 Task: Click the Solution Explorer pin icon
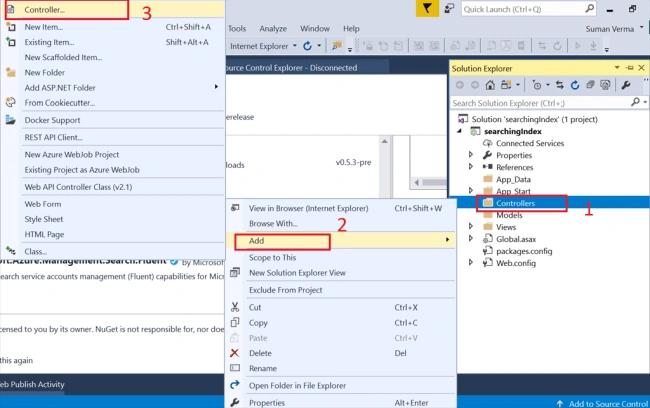pyautogui.click(x=630, y=68)
